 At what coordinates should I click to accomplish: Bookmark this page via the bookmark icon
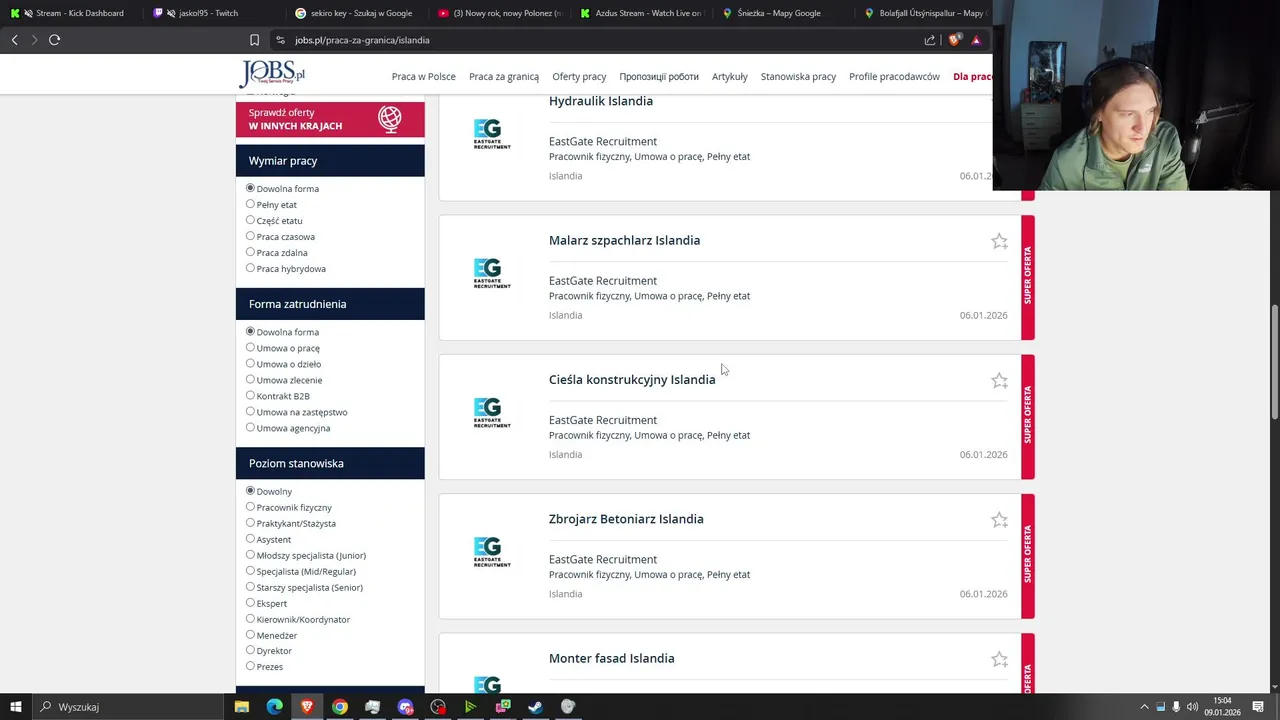click(254, 40)
